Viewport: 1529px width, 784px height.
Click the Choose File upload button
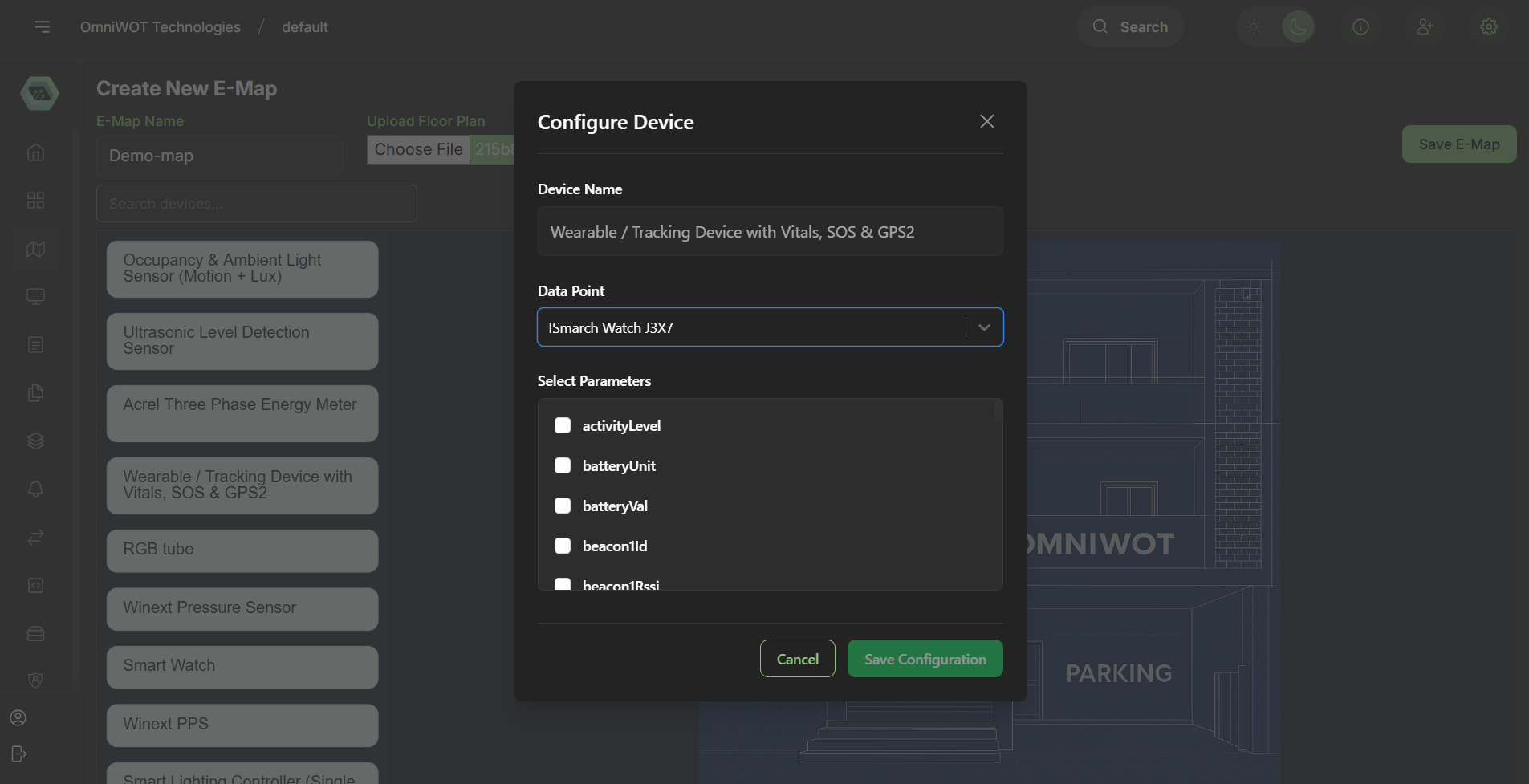[418, 150]
